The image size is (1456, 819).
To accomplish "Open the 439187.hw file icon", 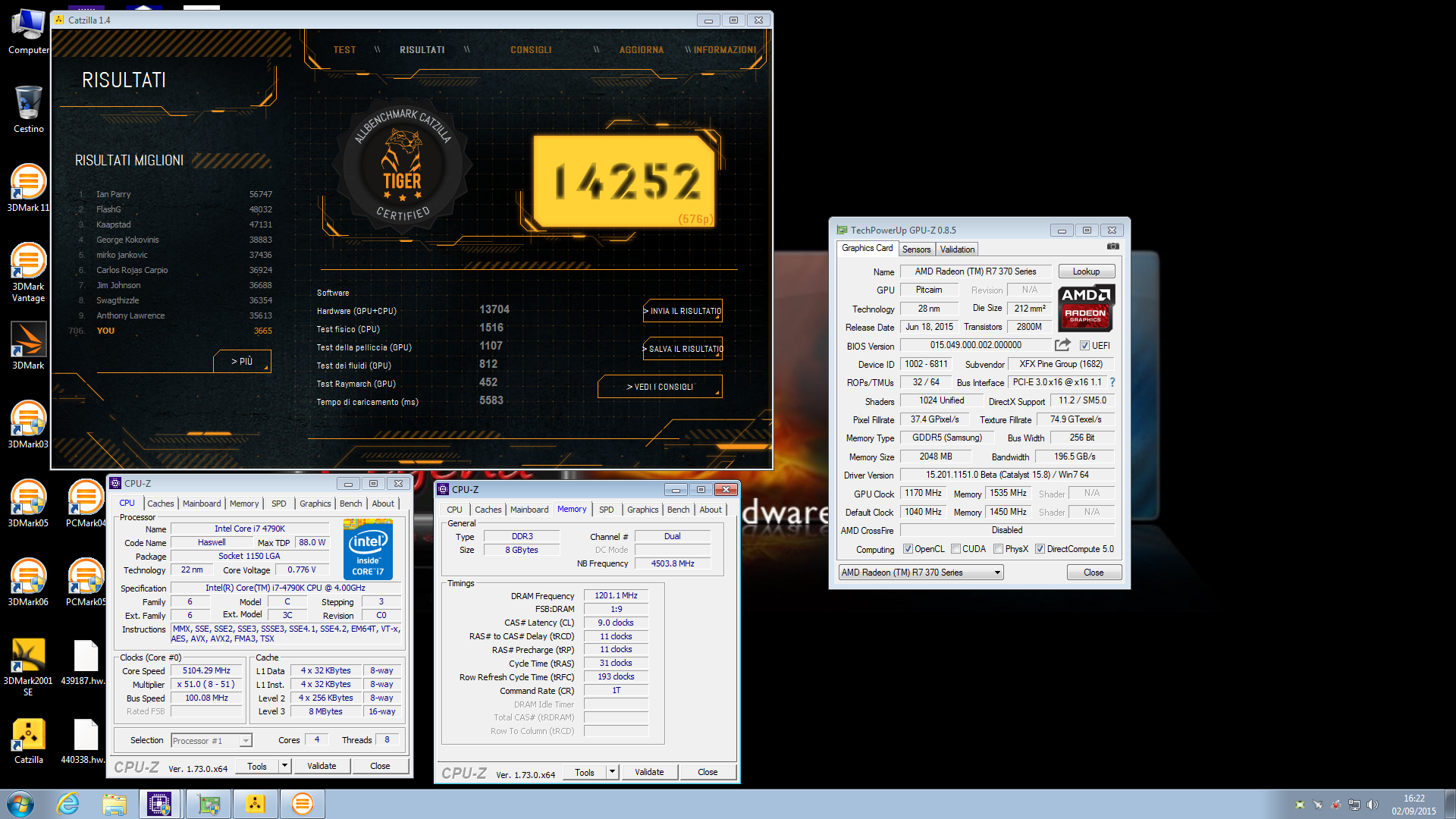I will pyautogui.click(x=85, y=661).
